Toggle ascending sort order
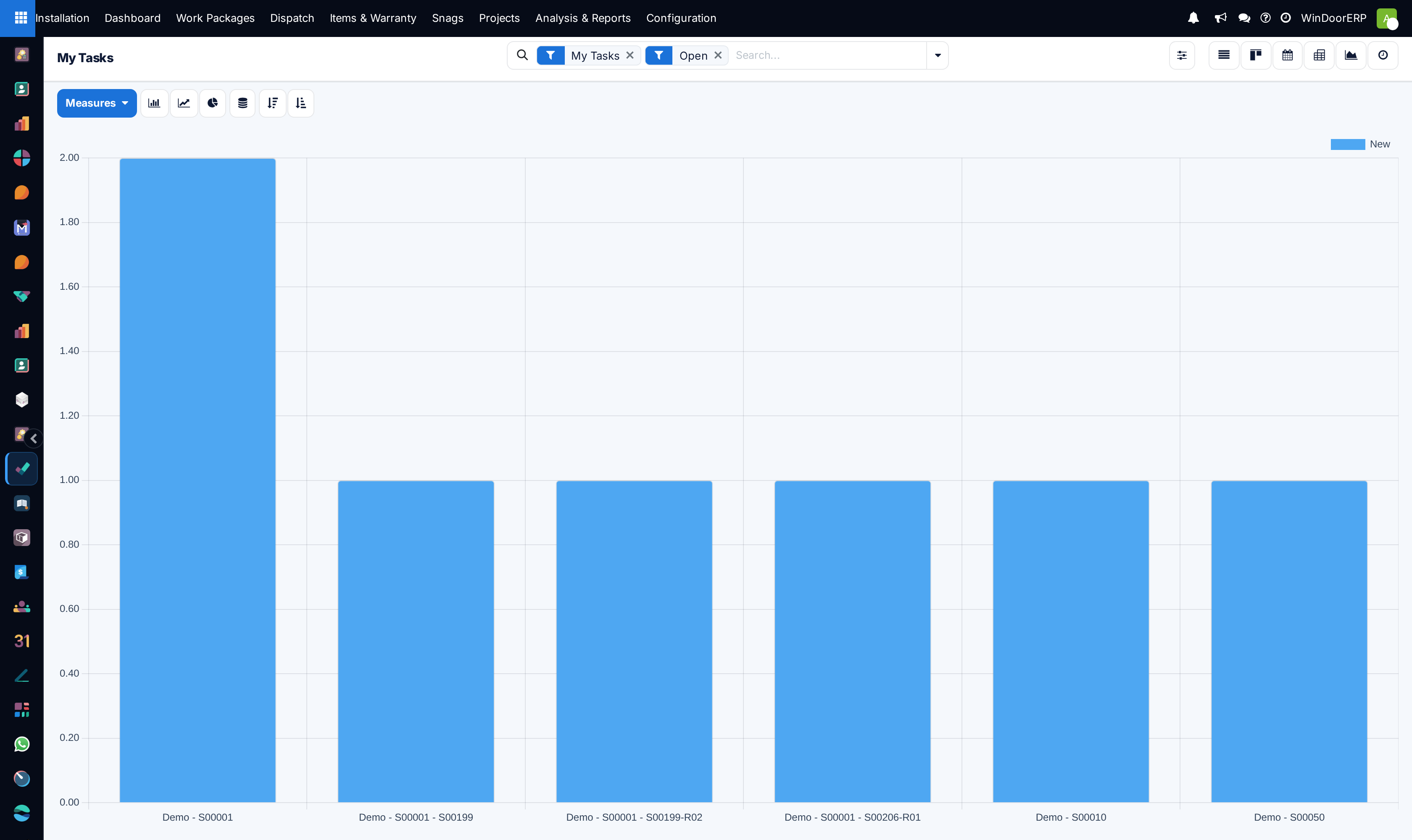This screenshot has height=840, width=1412. point(301,103)
